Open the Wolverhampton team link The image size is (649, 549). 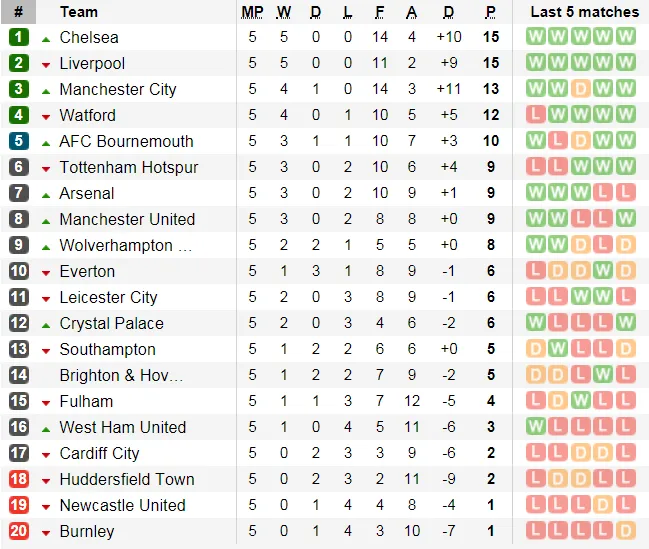tap(124, 245)
